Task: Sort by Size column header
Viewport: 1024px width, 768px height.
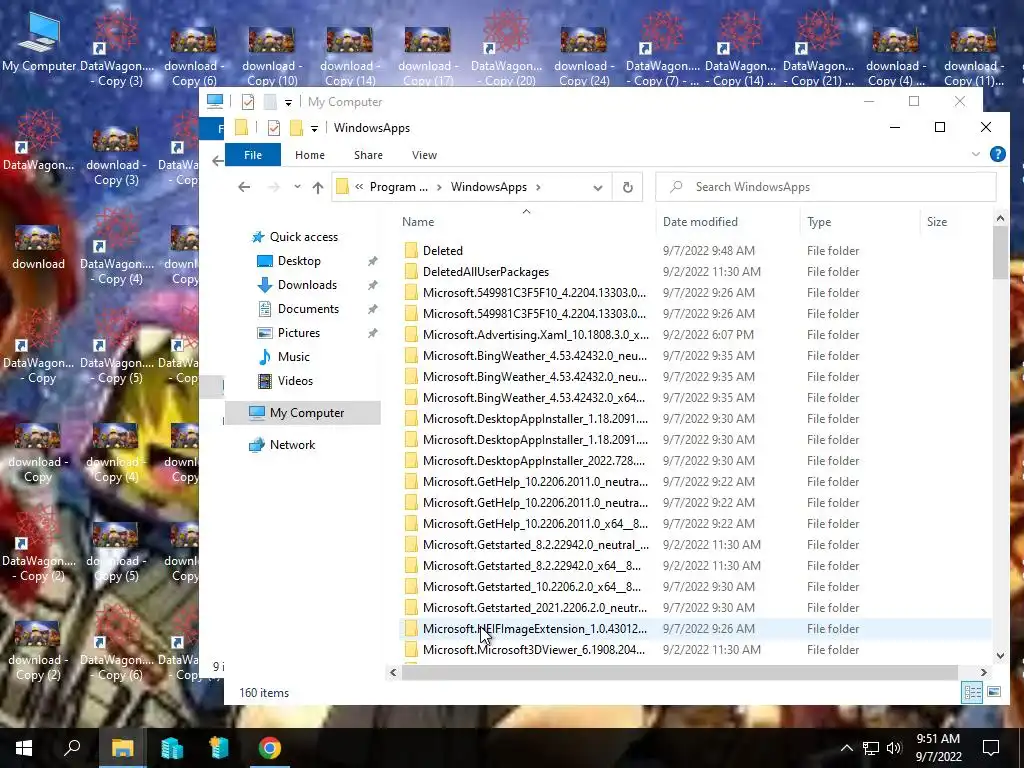Action: [x=955, y=222]
